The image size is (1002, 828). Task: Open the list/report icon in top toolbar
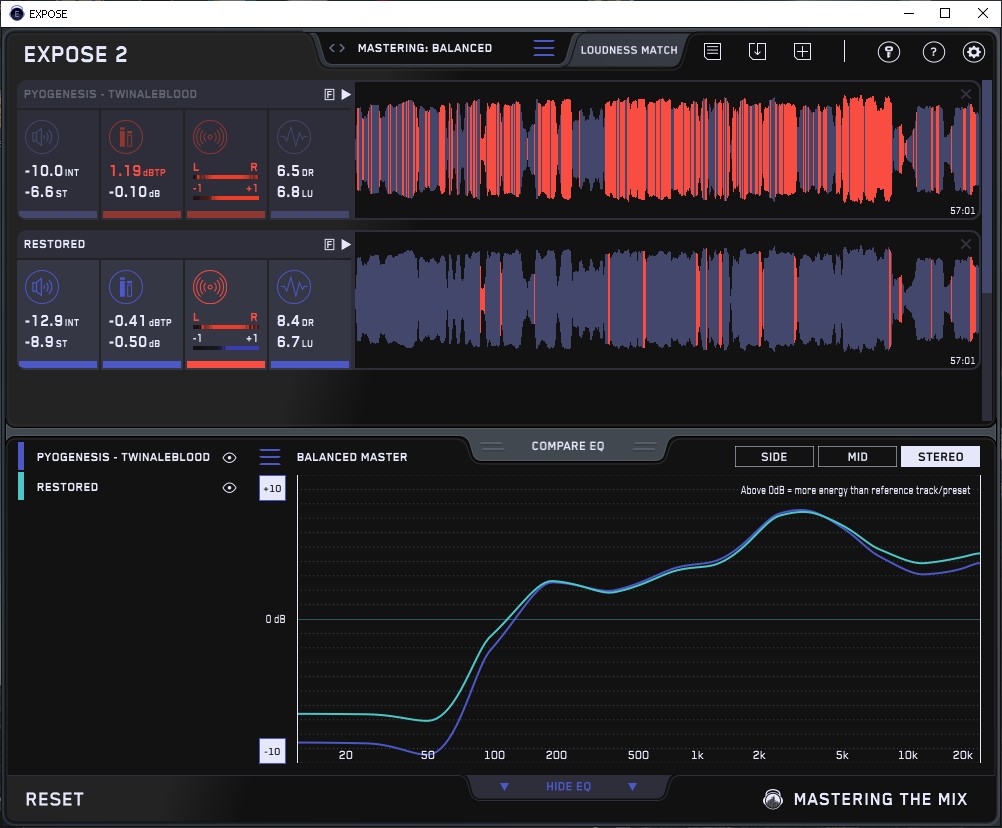point(713,52)
